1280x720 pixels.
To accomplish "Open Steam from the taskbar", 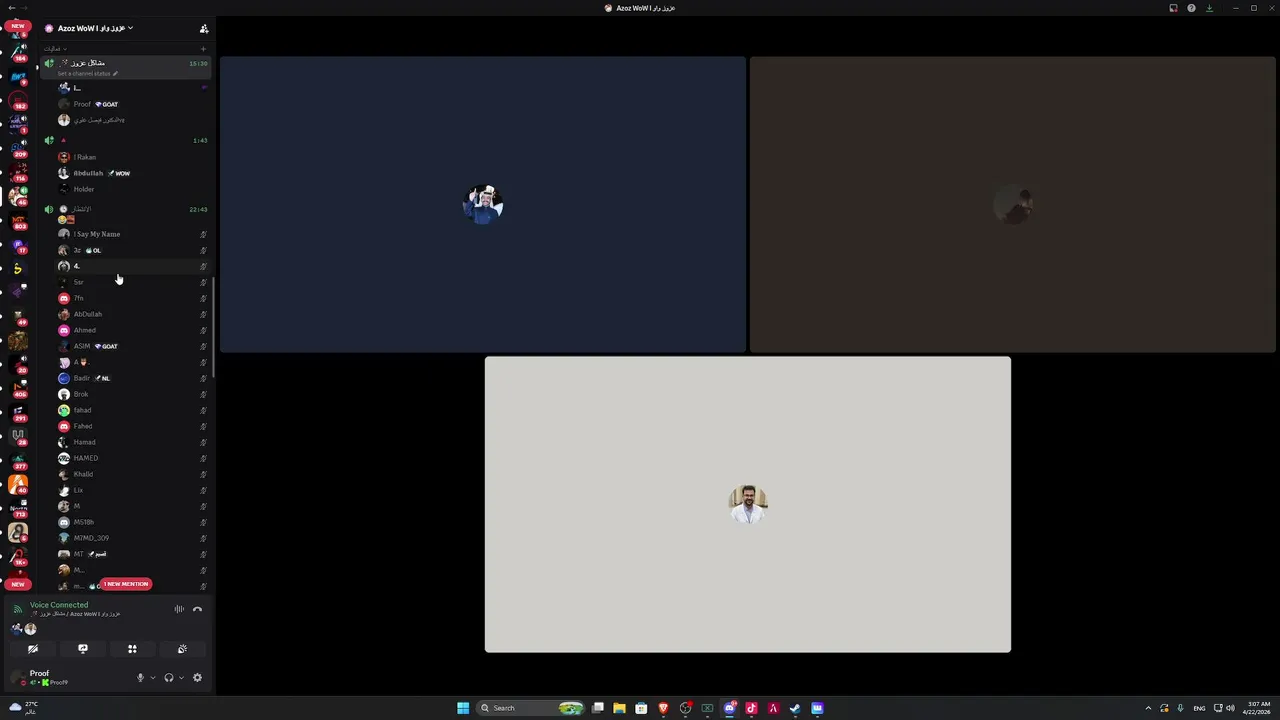I will [795, 708].
